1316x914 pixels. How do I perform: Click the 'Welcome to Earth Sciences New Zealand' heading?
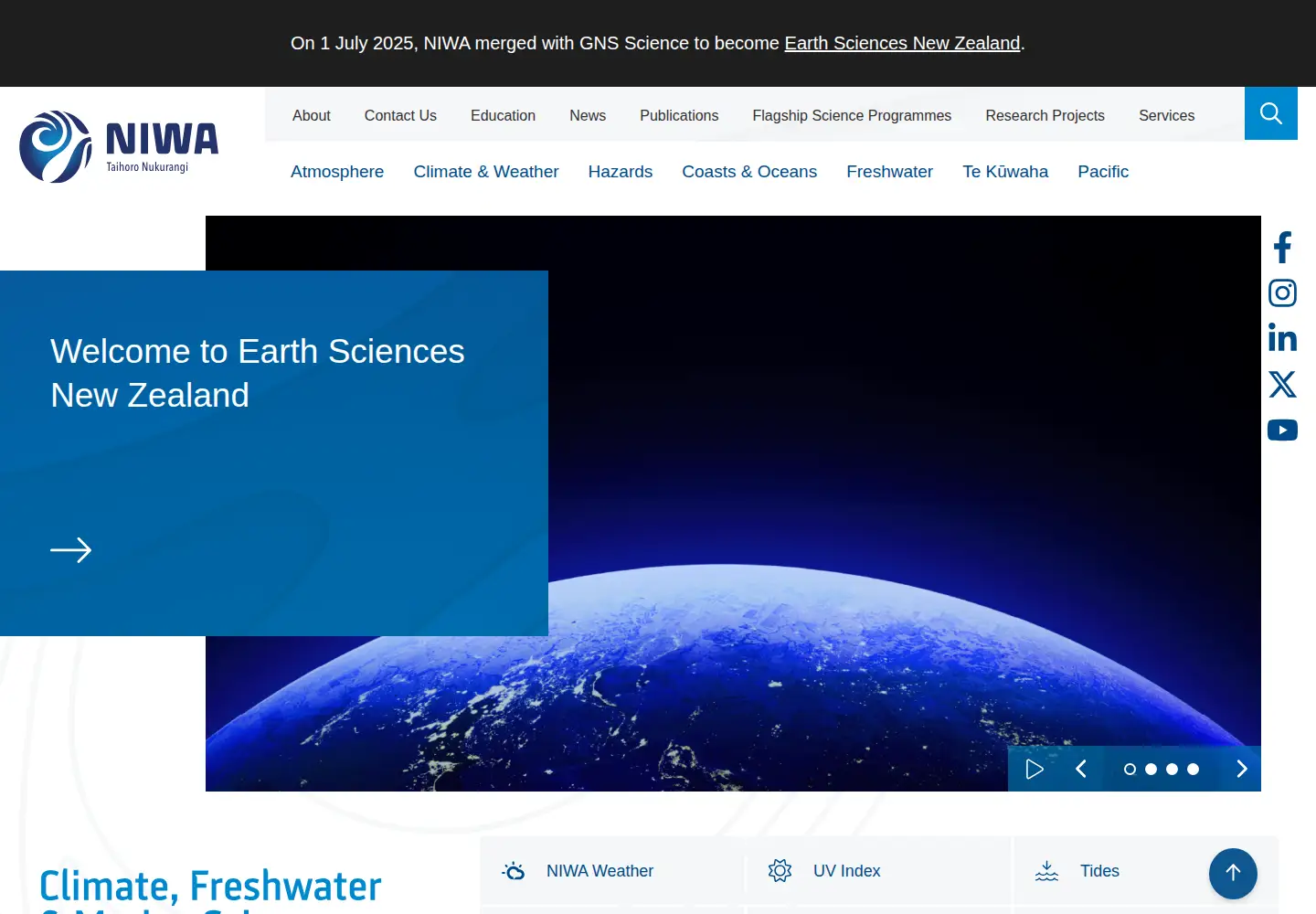pos(258,373)
